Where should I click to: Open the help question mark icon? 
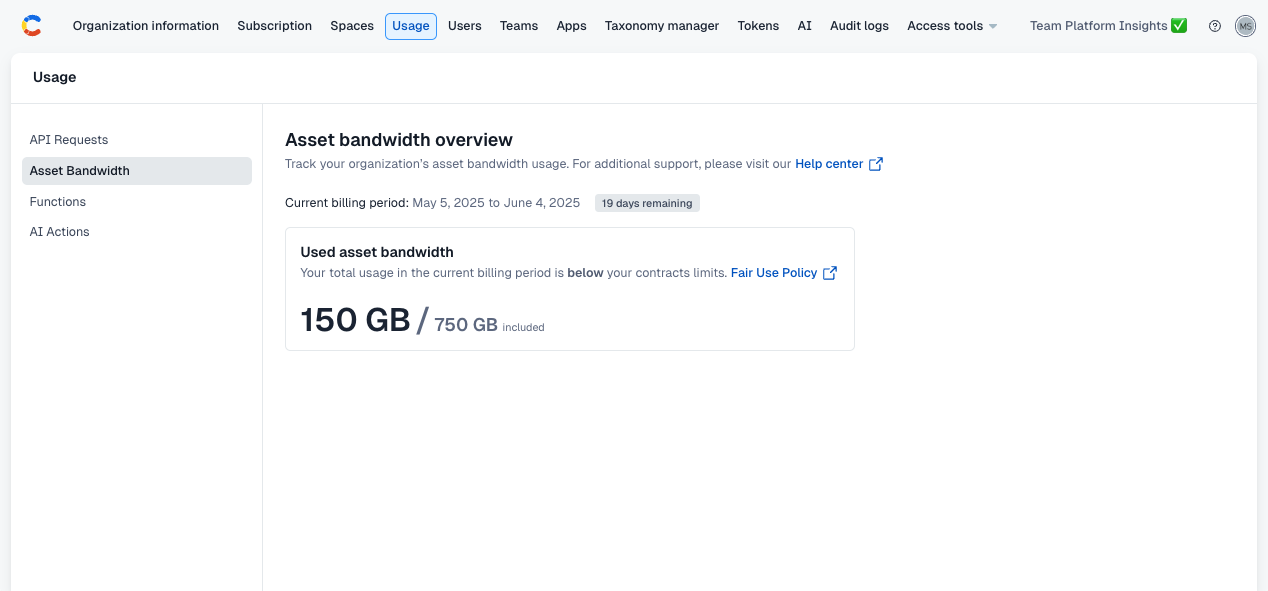click(1215, 26)
